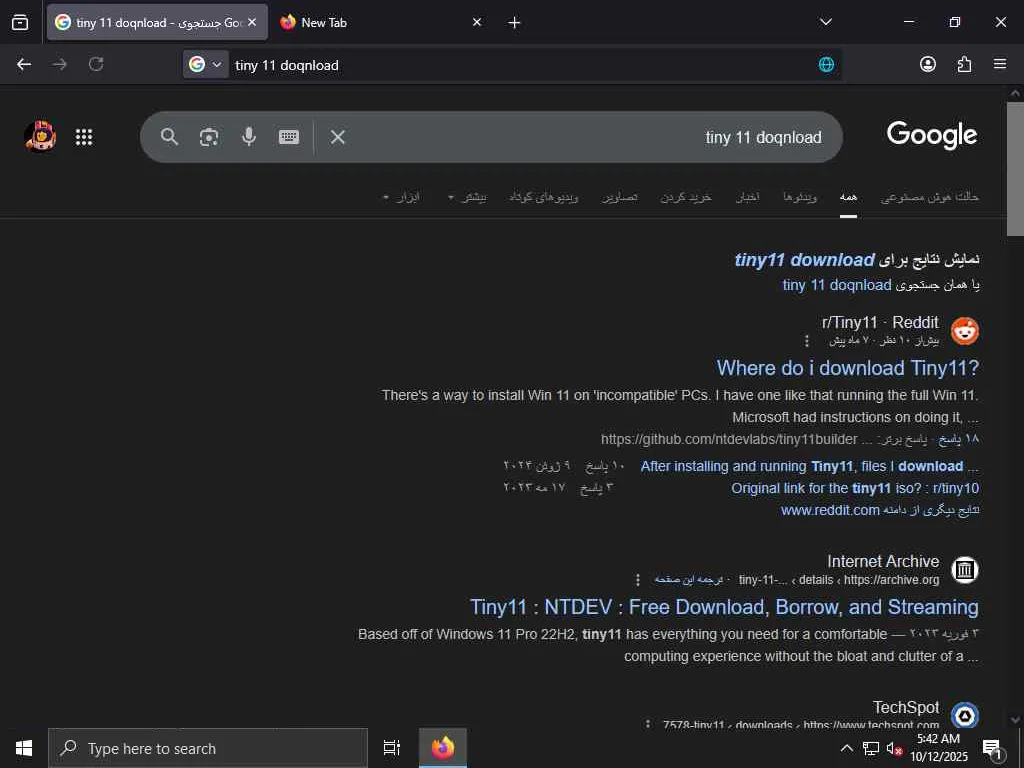
Task: Reload the current page
Action: click(96, 64)
